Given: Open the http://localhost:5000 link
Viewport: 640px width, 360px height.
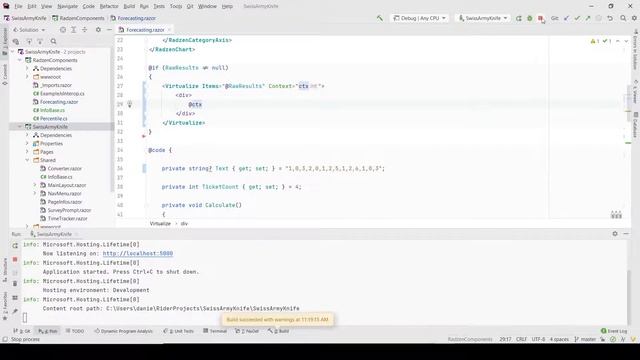Looking at the screenshot, I should 138,253.
